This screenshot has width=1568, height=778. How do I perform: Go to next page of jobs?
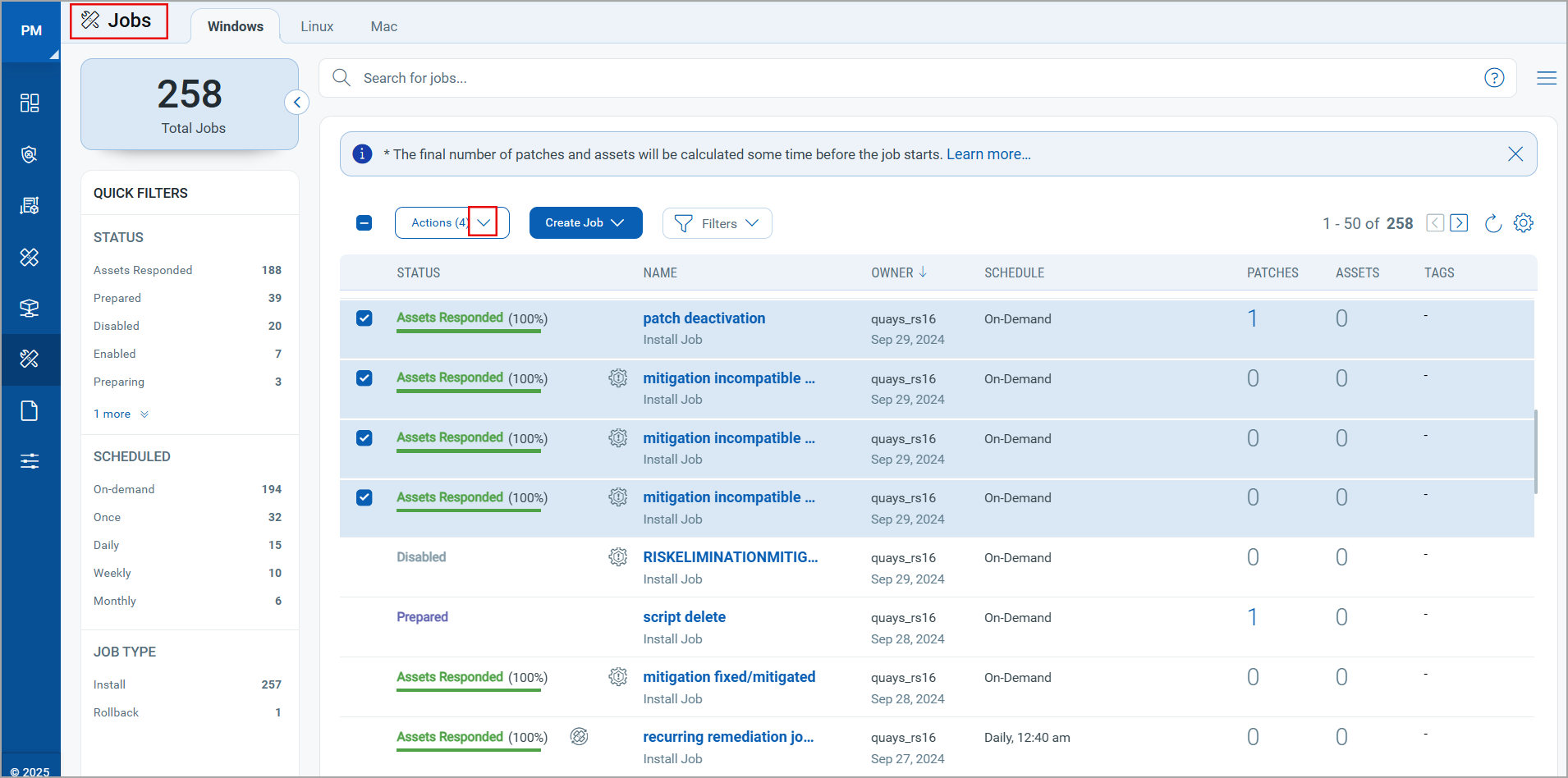1459,223
